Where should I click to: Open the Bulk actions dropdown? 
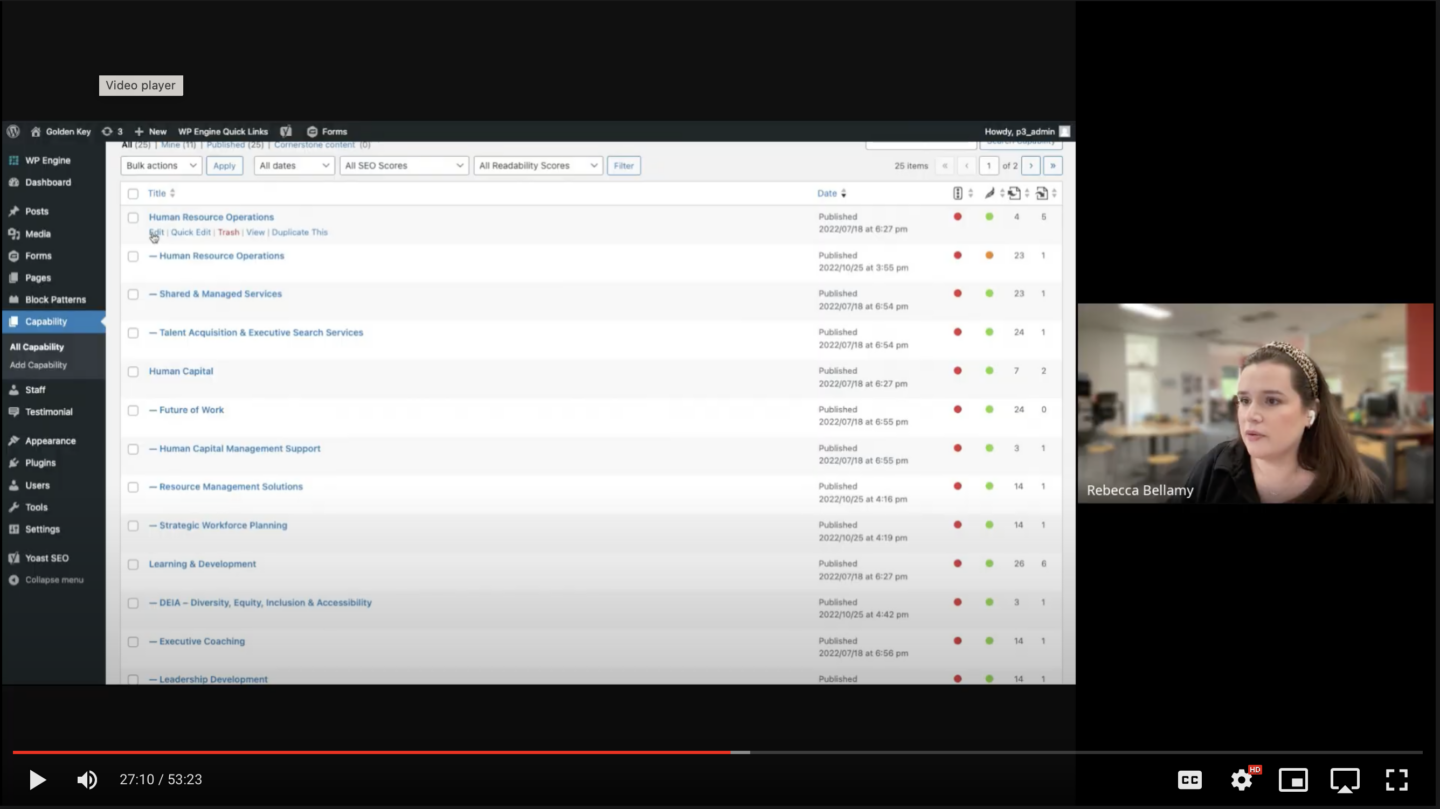pyautogui.click(x=161, y=166)
